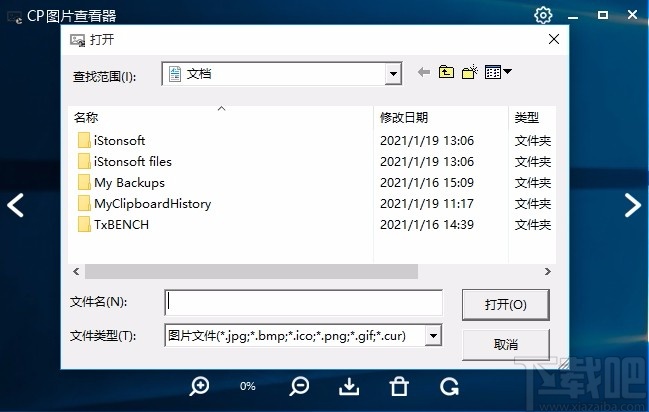649x412 pixels.
Task: Click the 2021/1/16 14:39 date cell
Action: point(427,225)
